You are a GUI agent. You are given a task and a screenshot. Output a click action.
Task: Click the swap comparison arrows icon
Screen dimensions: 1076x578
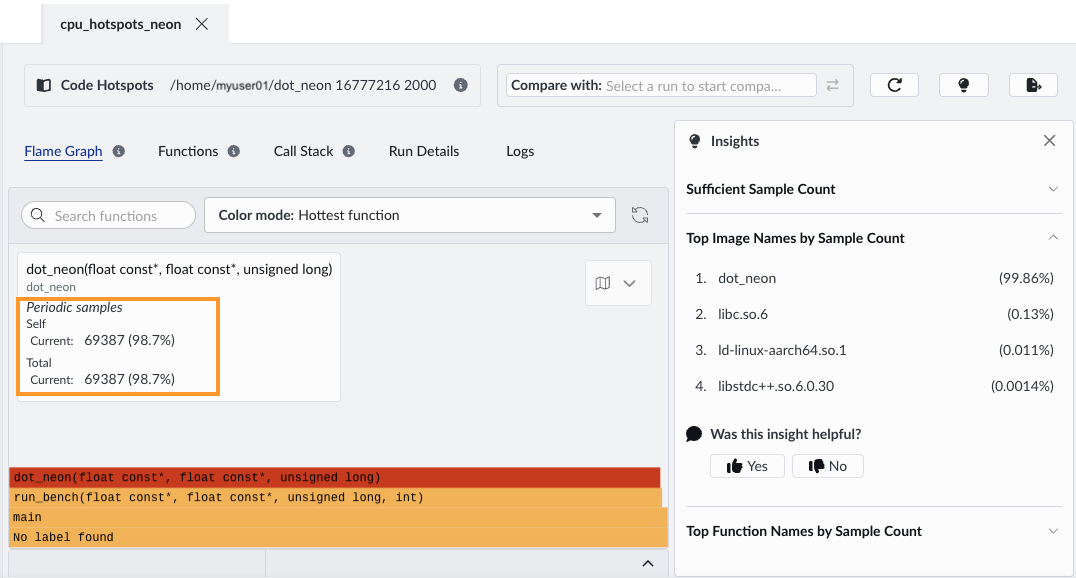tap(832, 86)
